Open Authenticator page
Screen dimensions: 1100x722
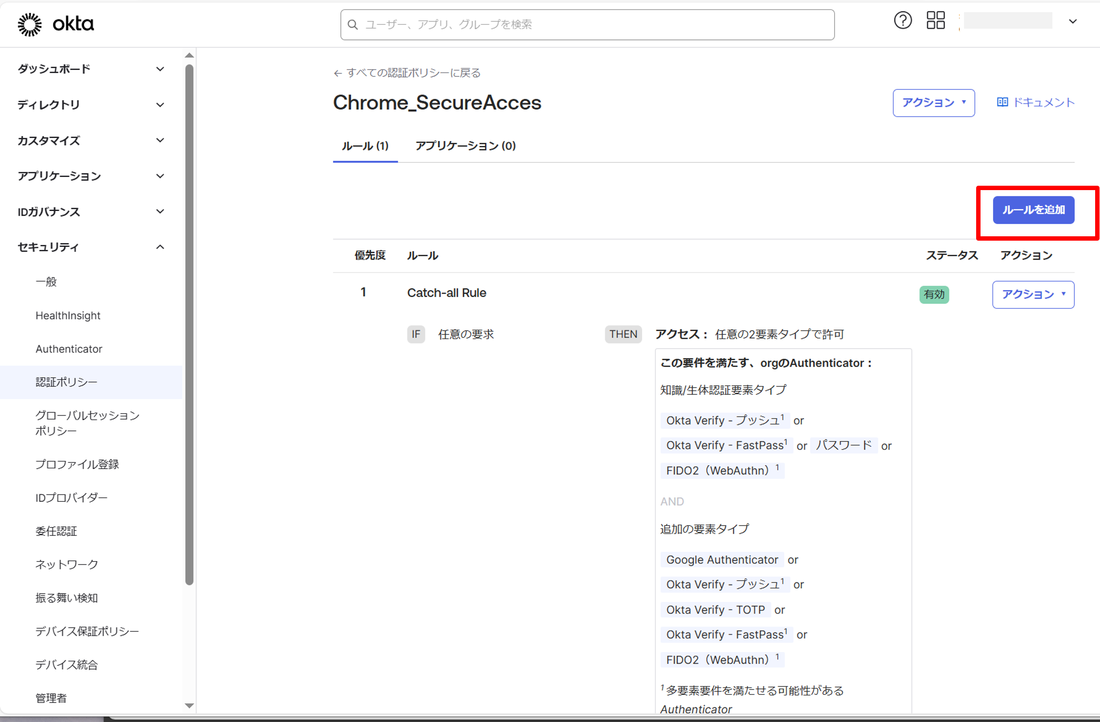coord(69,349)
